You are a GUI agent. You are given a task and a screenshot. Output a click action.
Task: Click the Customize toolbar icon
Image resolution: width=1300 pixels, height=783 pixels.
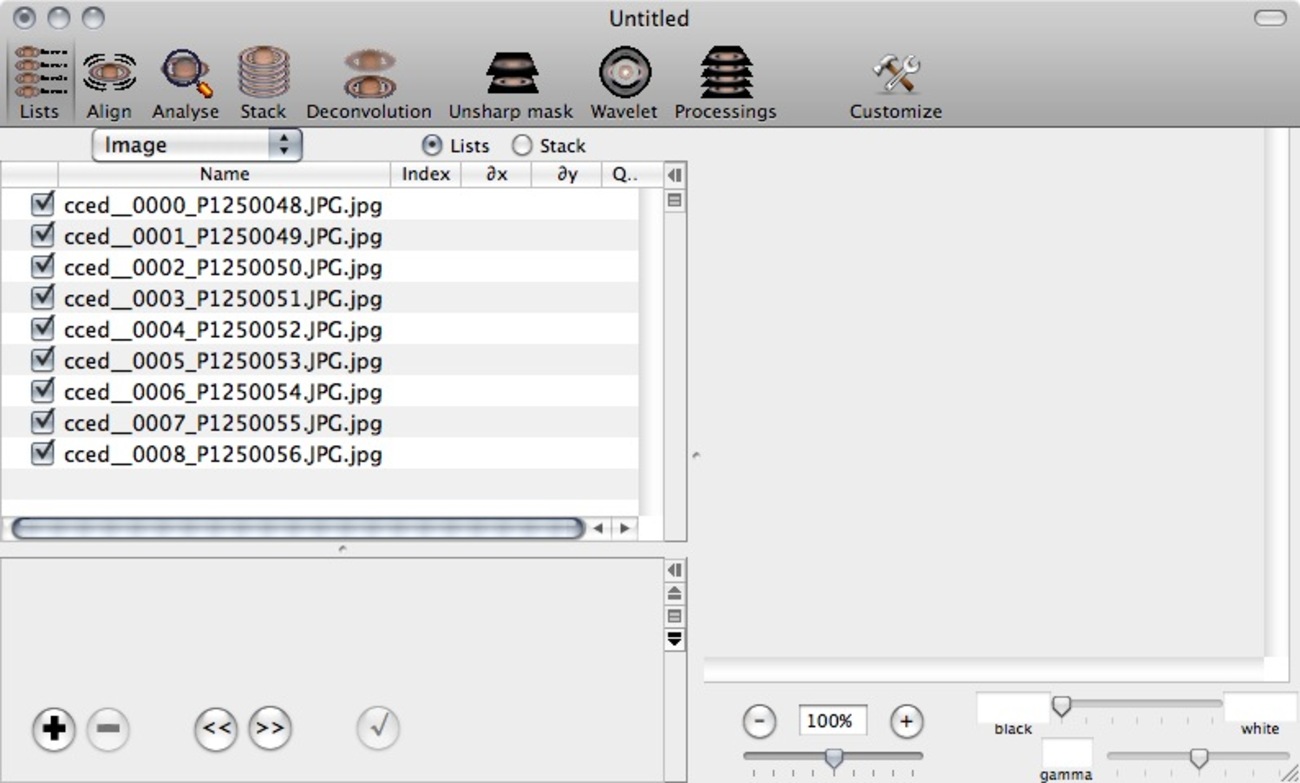tap(896, 83)
